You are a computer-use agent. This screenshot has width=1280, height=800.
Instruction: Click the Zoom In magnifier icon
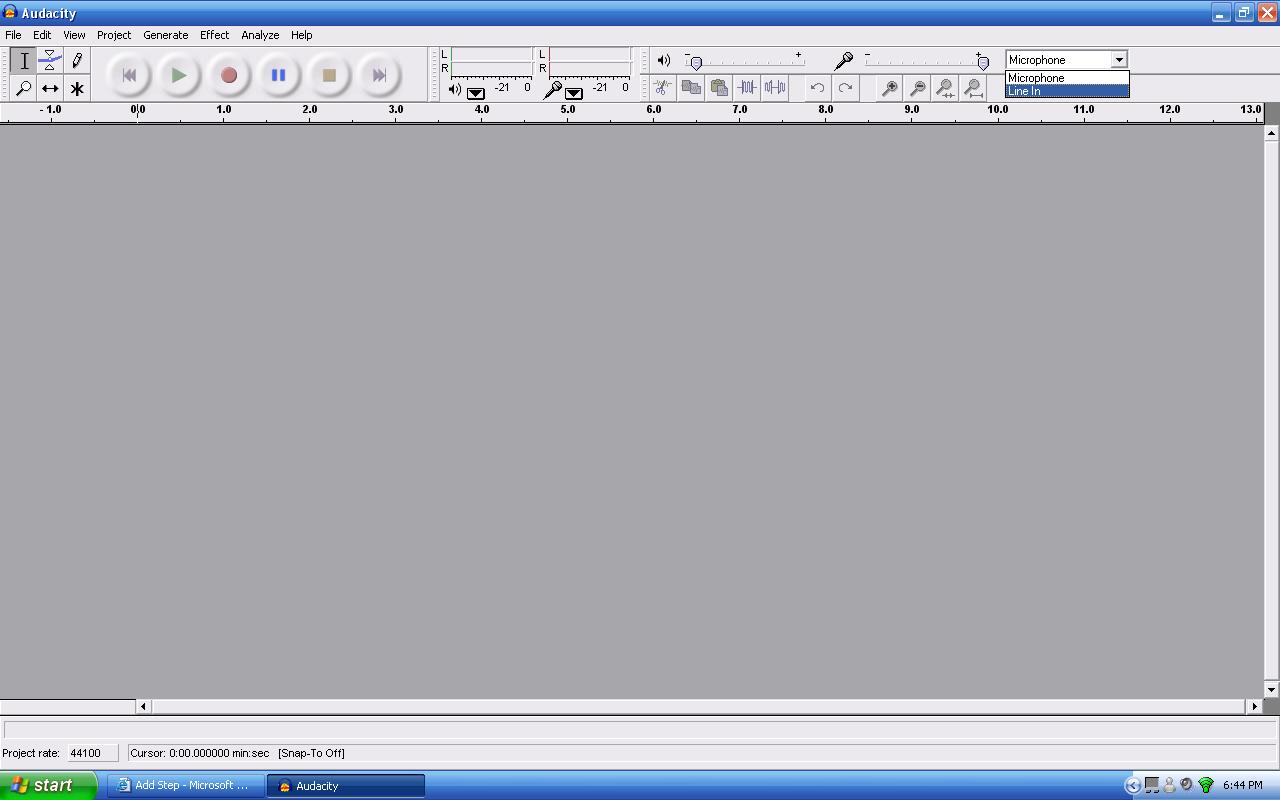889,88
